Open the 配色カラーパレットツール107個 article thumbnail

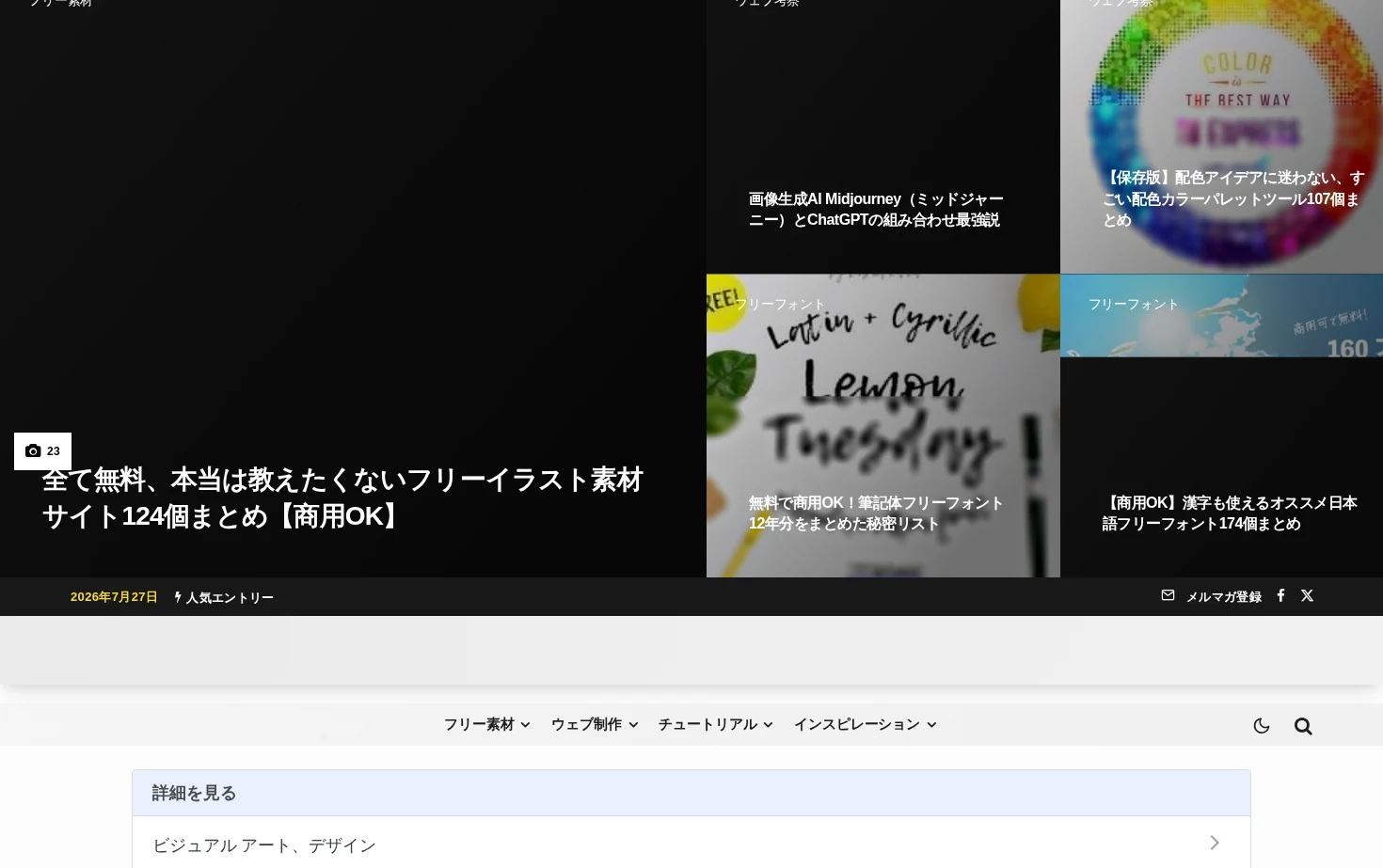click(1221, 136)
